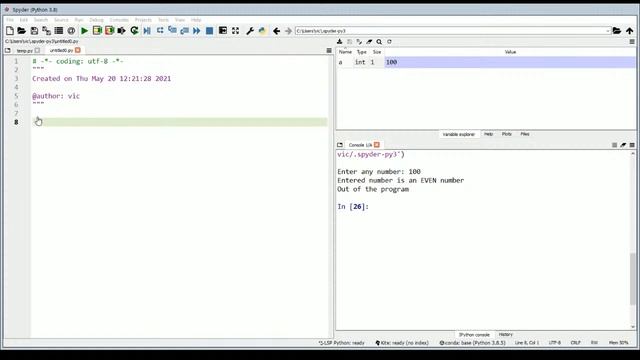Open the outline list icon

pyautogui.click(x=59, y=31)
